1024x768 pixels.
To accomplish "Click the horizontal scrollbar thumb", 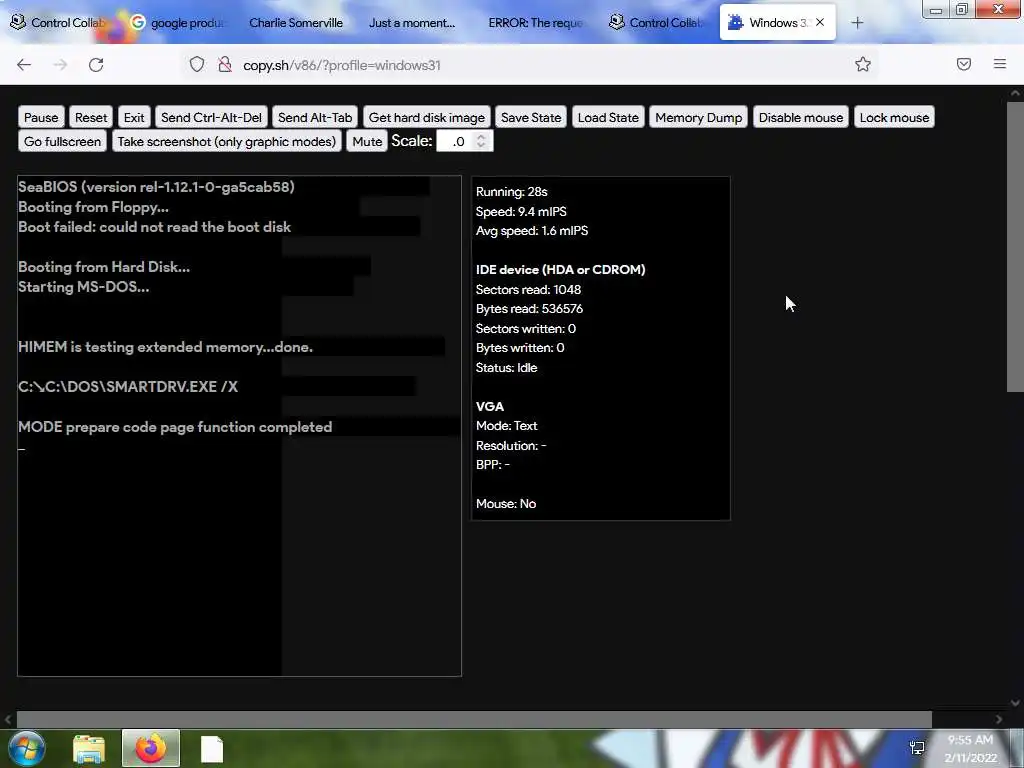I will tap(474, 719).
